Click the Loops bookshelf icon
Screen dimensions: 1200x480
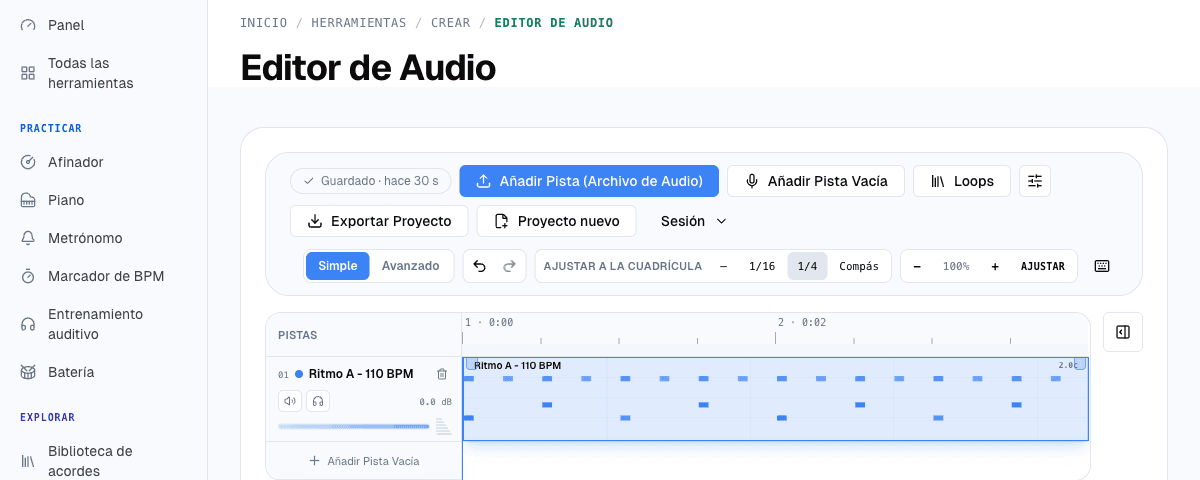click(938, 181)
